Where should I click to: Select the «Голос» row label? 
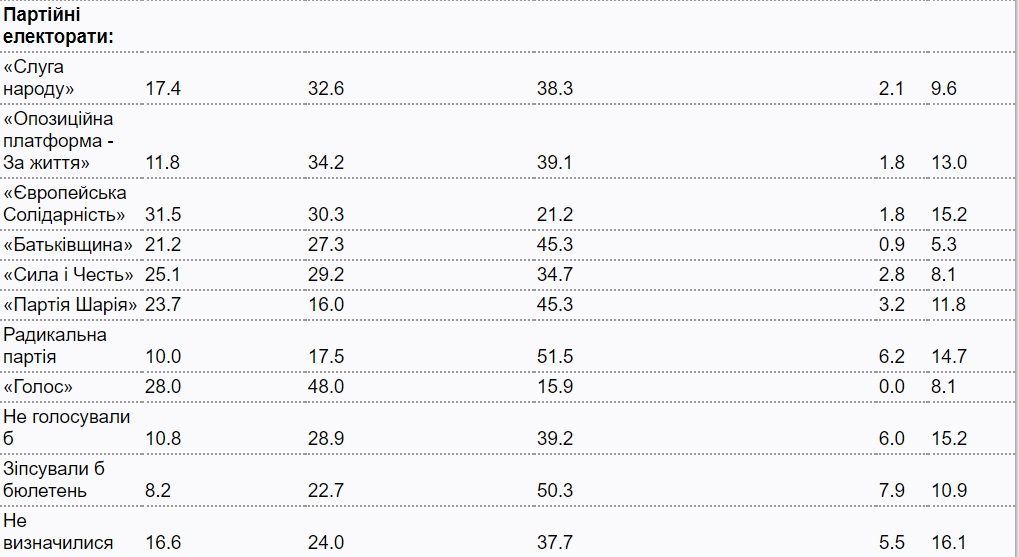click(x=38, y=386)
